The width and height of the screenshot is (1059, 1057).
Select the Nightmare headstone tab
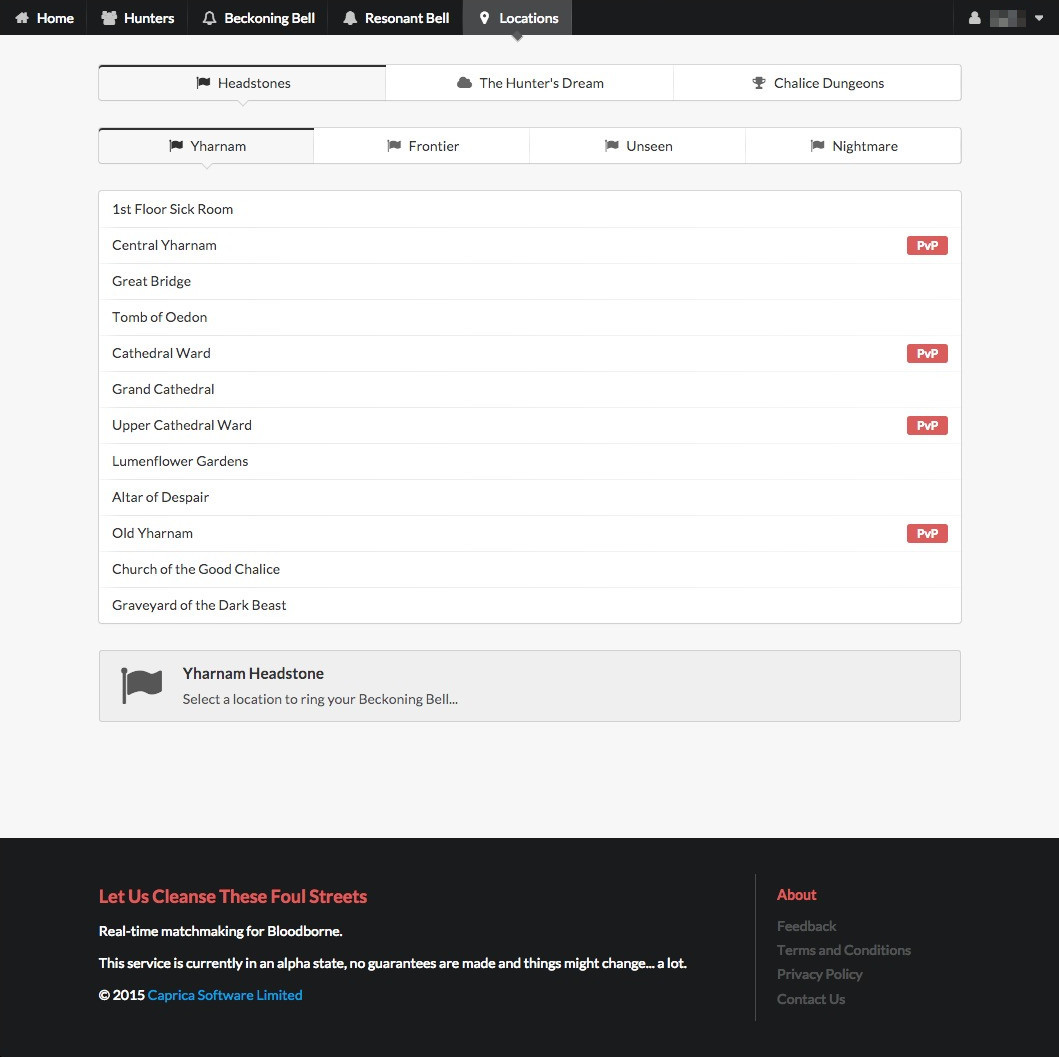[x=853, y=146]
